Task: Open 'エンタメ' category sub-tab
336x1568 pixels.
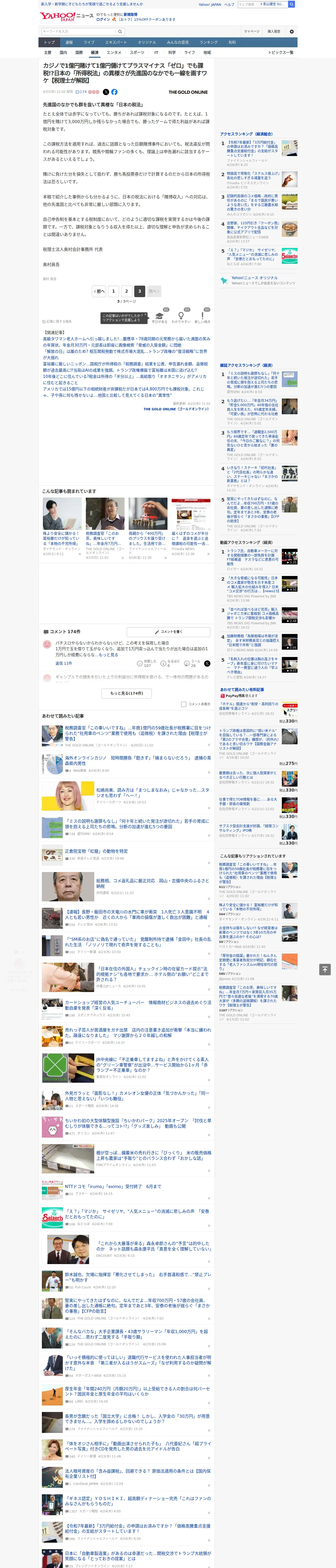Action: (x=114, y=52)
